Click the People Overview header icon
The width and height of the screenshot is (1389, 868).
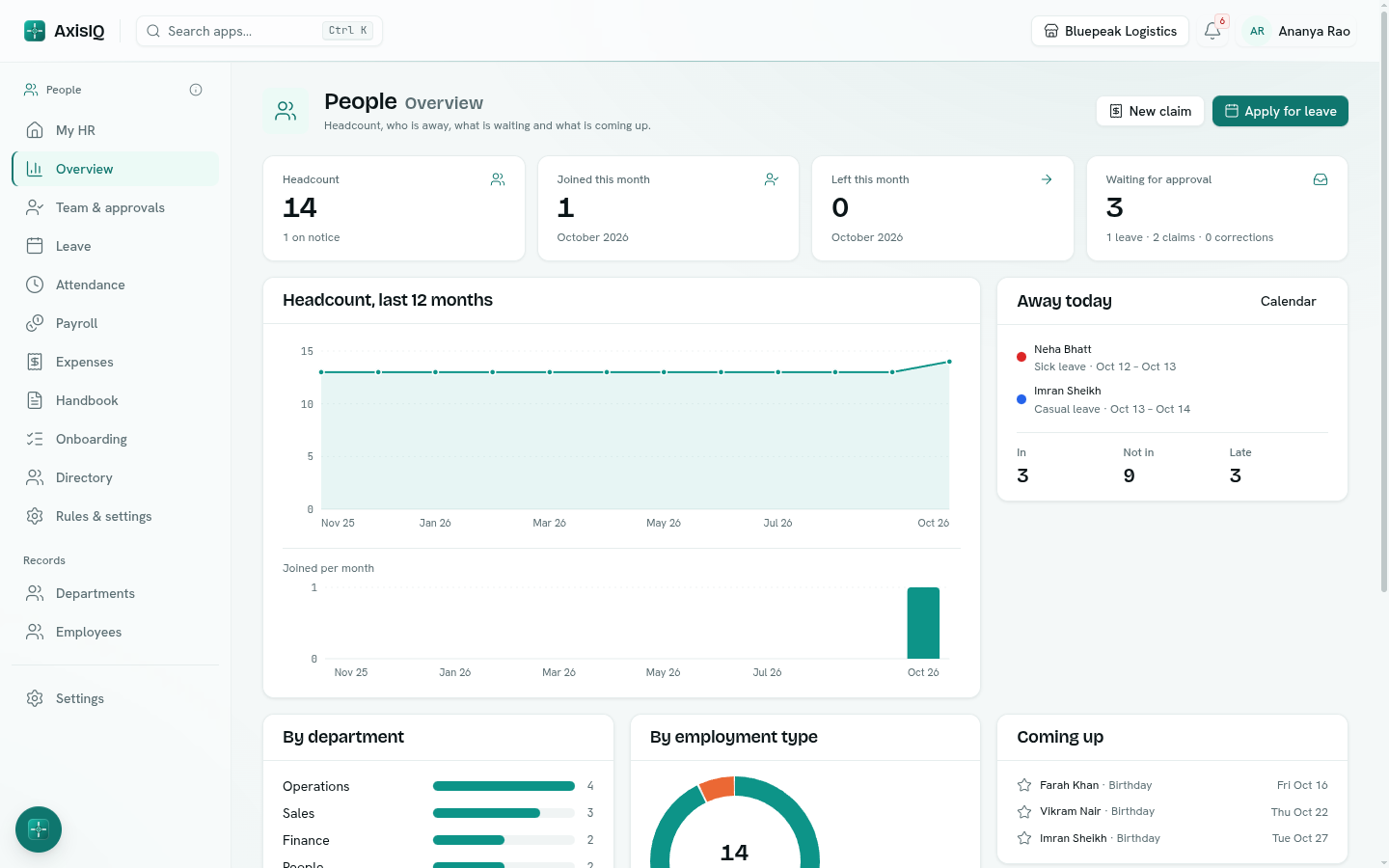tap(286, 112)
